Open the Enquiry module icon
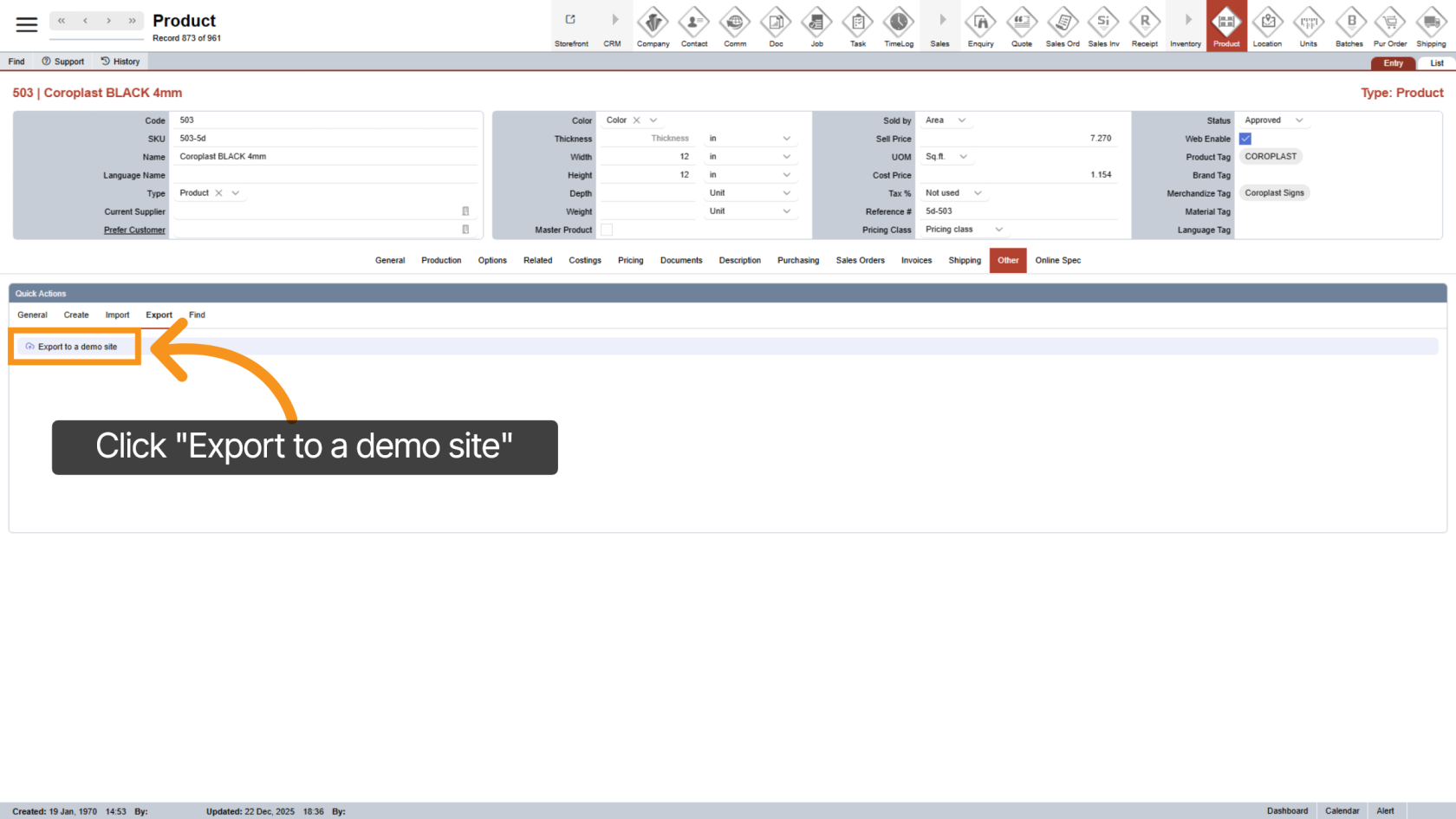This screenshot has height=819, width=1456. pyautogui.click(x=980, y=26)
